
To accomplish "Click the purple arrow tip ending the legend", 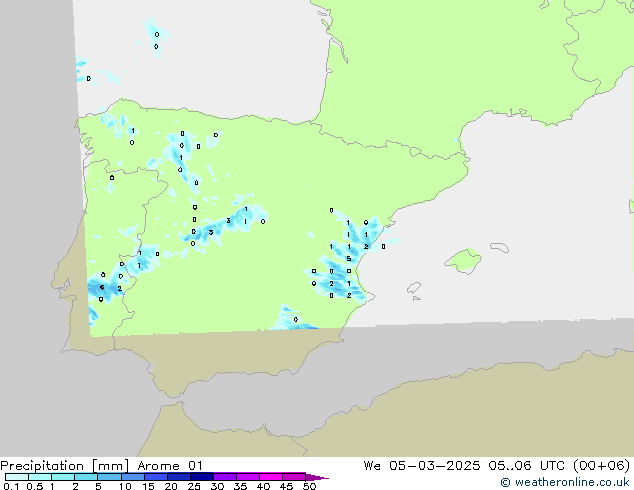I will point(317,477).
